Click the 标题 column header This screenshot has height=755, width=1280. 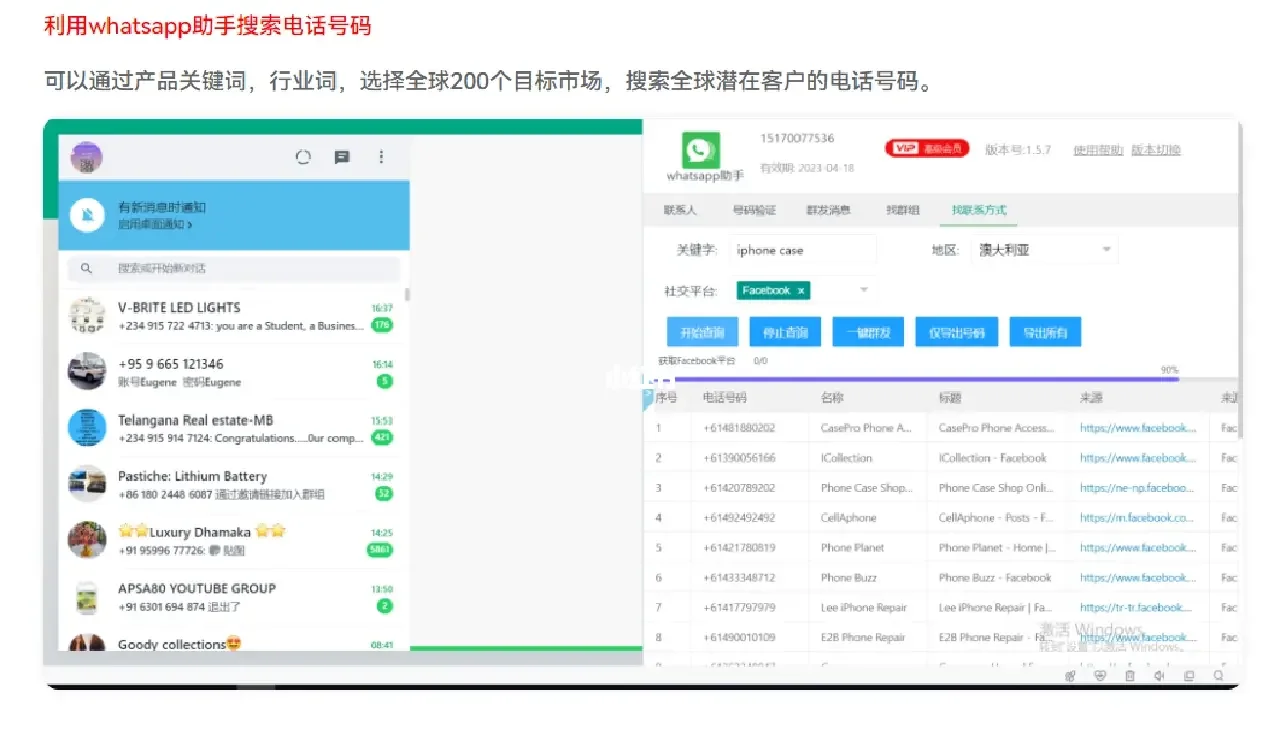click(950, 398)
